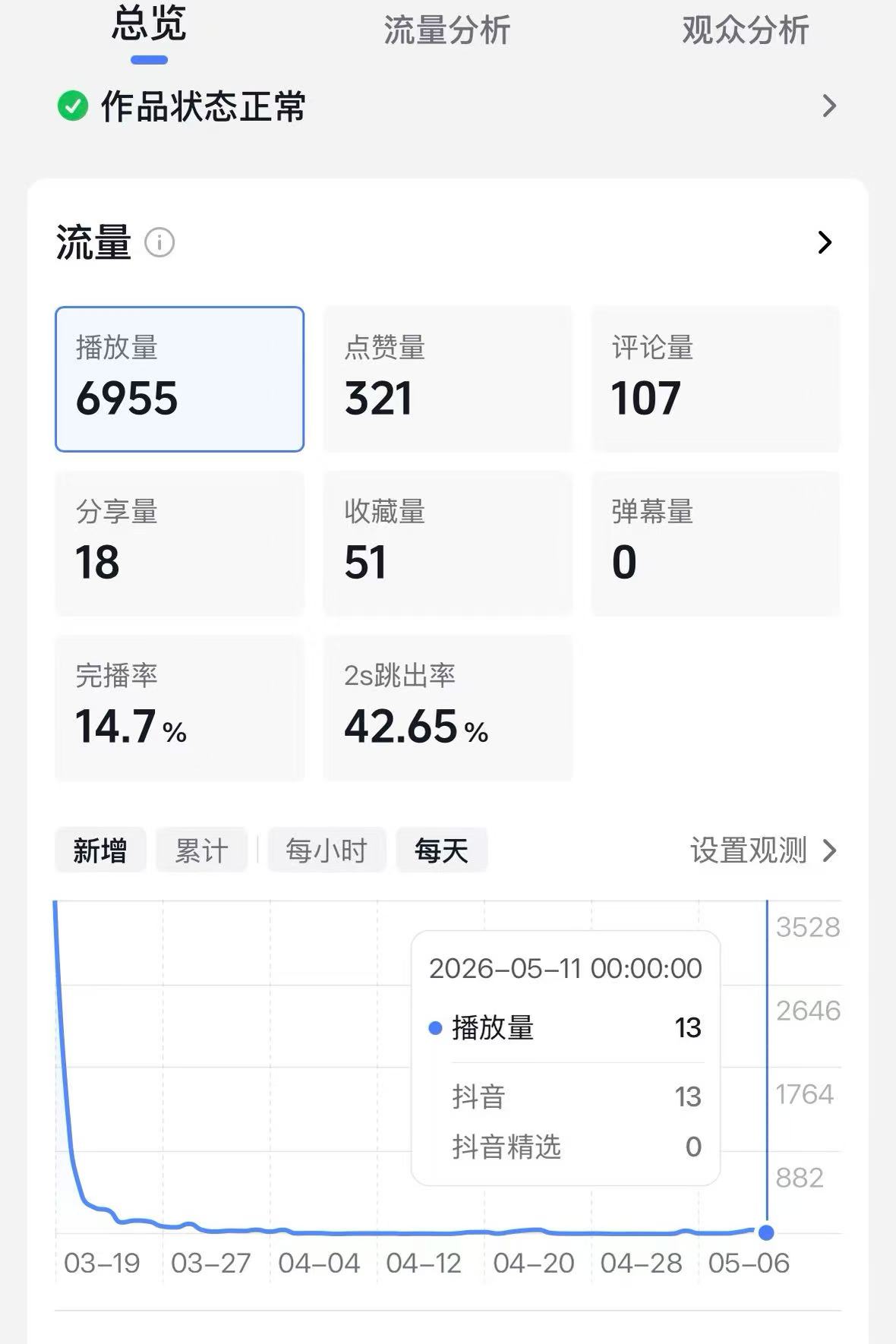896x1344 pixels.
Task: Tap the 04-28 axis date label
Action: tap(641, 1264)
